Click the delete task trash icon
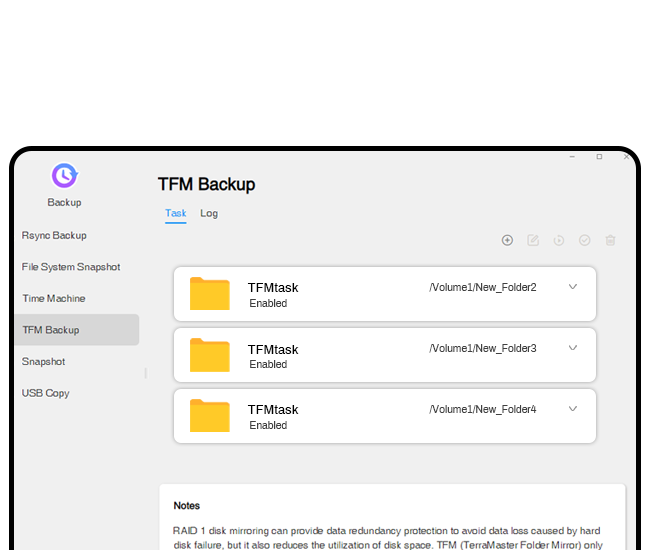This screenshot has height=550, width=648. 611,240
